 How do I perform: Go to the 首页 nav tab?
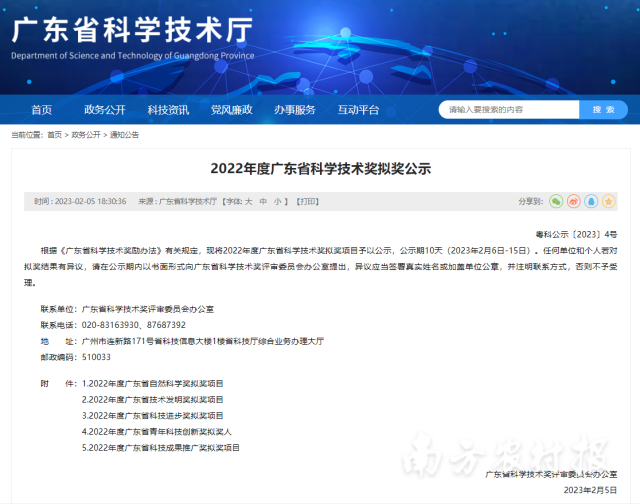point(42,109)
